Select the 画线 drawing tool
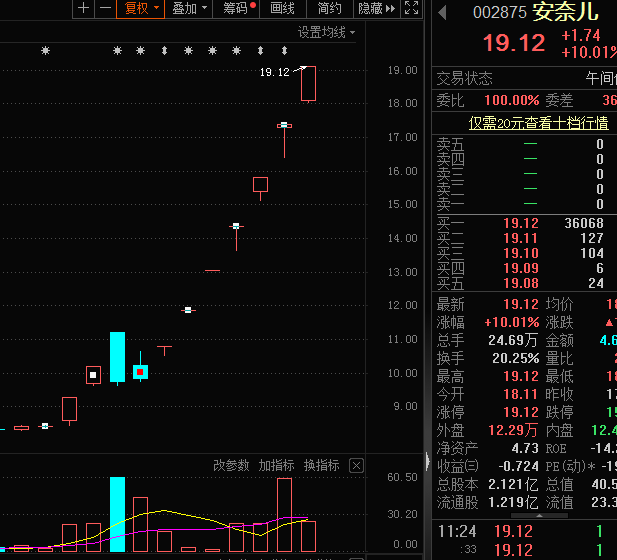Viewport: 617px width, 560px height. [283, 8]
